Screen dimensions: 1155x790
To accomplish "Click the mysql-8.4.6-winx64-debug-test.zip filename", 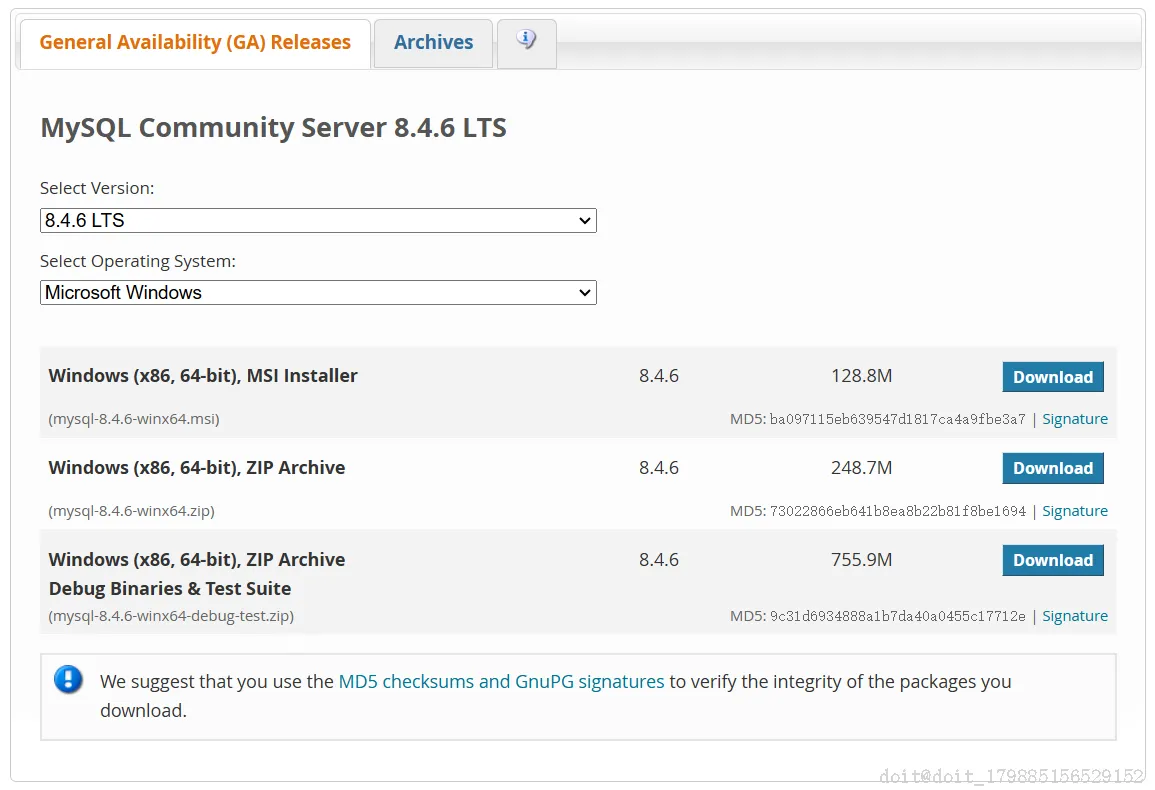I will click(x=171, y=616).
